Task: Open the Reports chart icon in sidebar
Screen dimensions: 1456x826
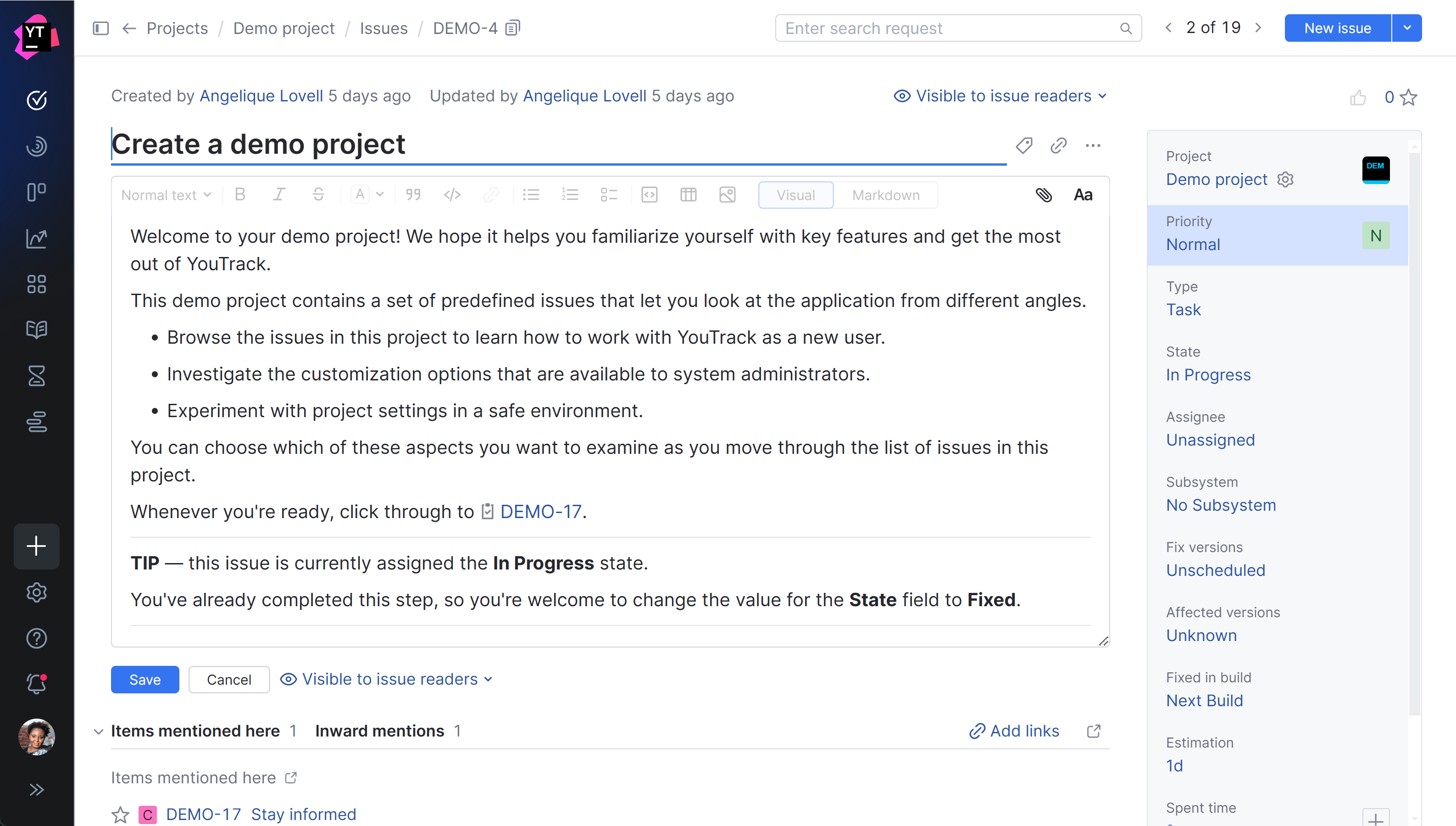Action: (36, 239)
